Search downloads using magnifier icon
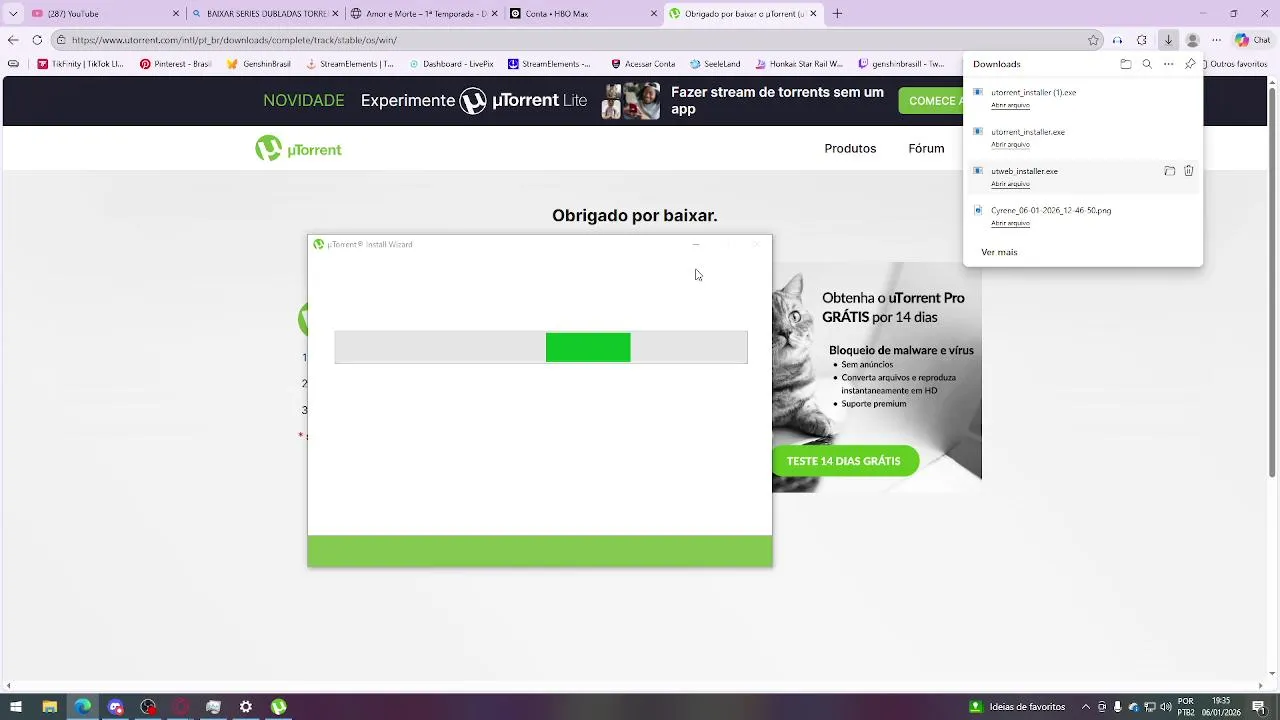 point(1147,64)
